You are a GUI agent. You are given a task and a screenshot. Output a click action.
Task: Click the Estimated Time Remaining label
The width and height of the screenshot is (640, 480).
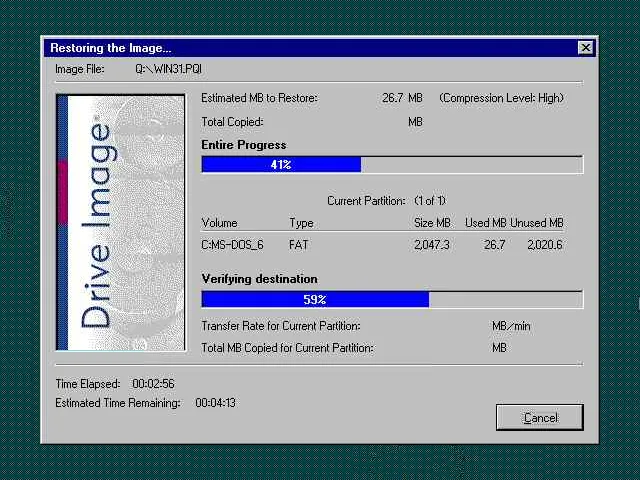118,403
